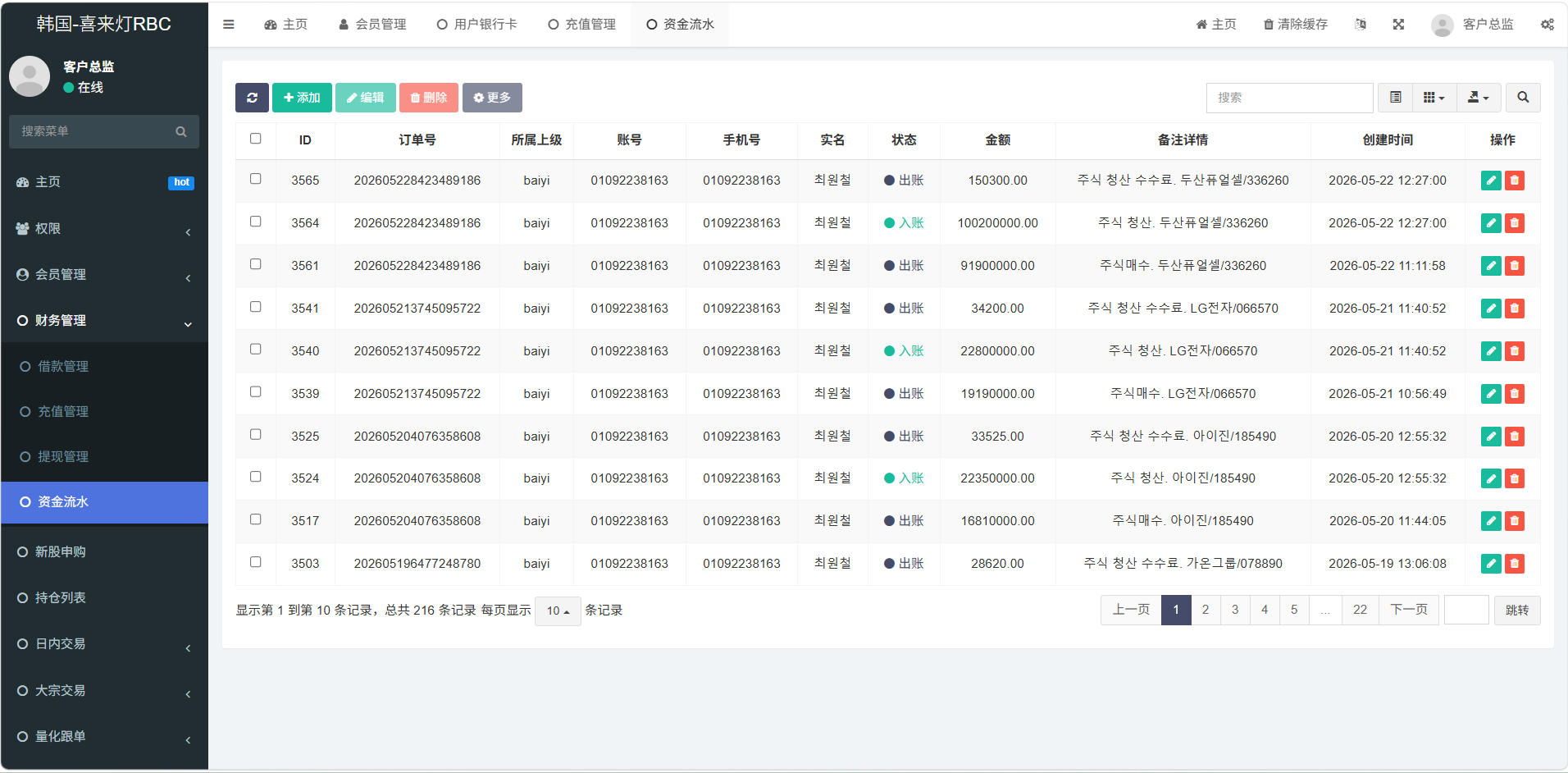The width and height of the screenshot is (1568, 773).
Task: Open 借款管理 in the sidebar
Action: [x=104, y=367]
